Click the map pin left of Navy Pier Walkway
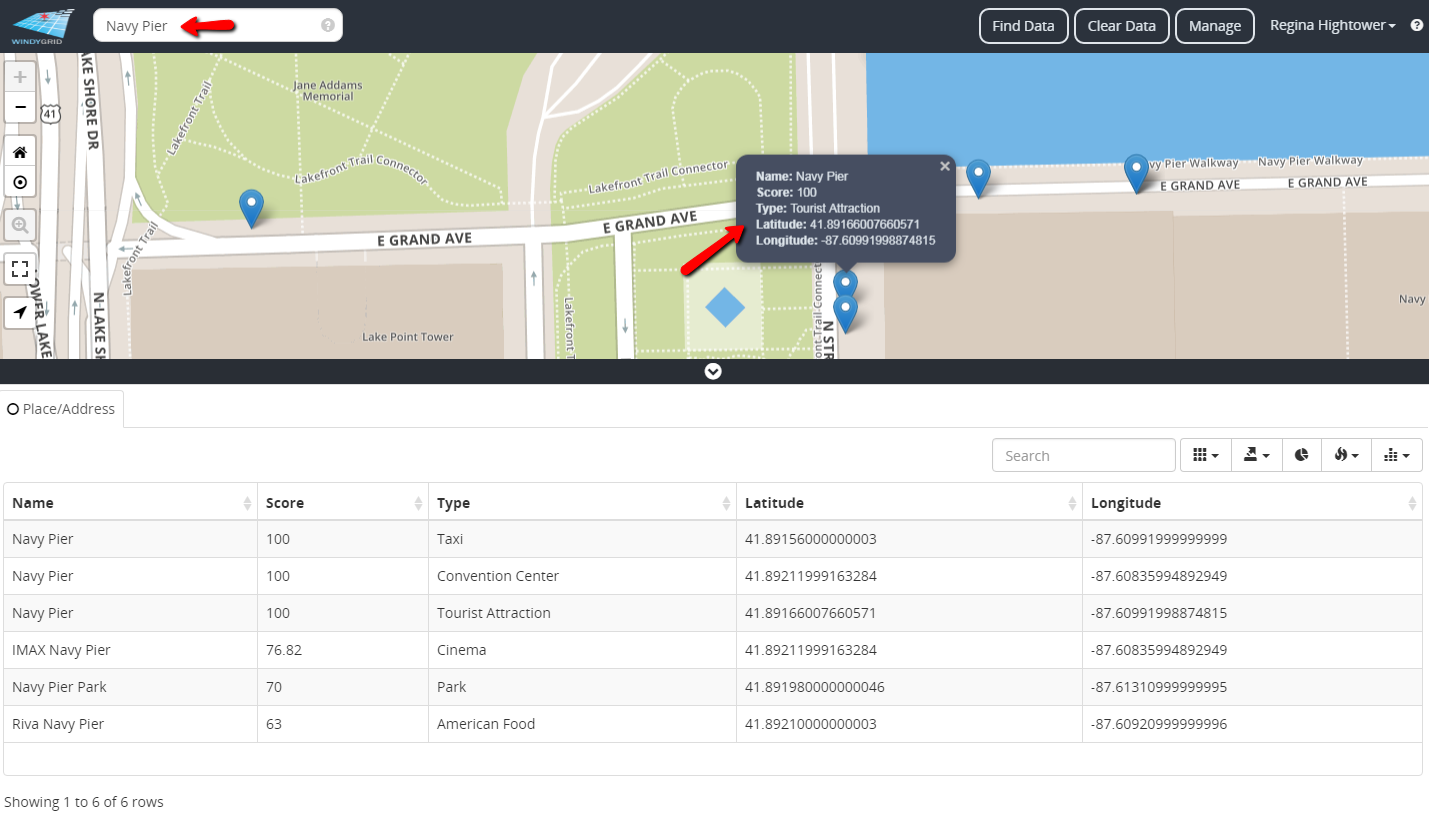The height and width of the screenshot is (825, 1429). coord(978,178)
